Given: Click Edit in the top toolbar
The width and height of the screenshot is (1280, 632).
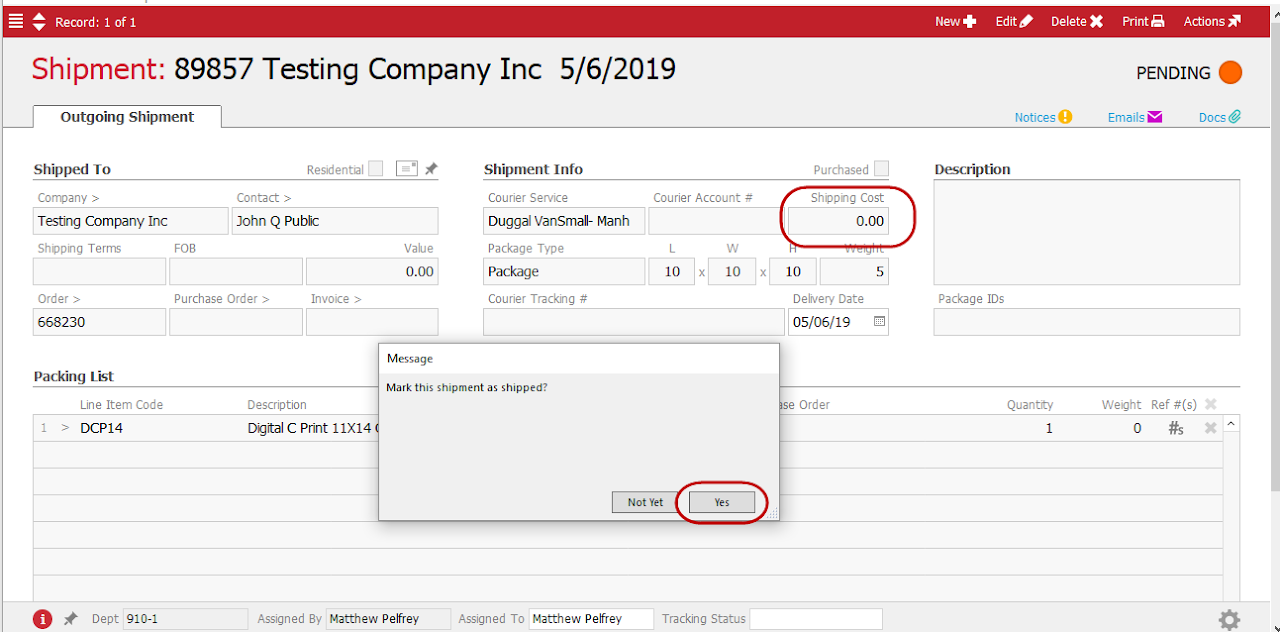Looking at the screenshot, I should click(1014, 21).
